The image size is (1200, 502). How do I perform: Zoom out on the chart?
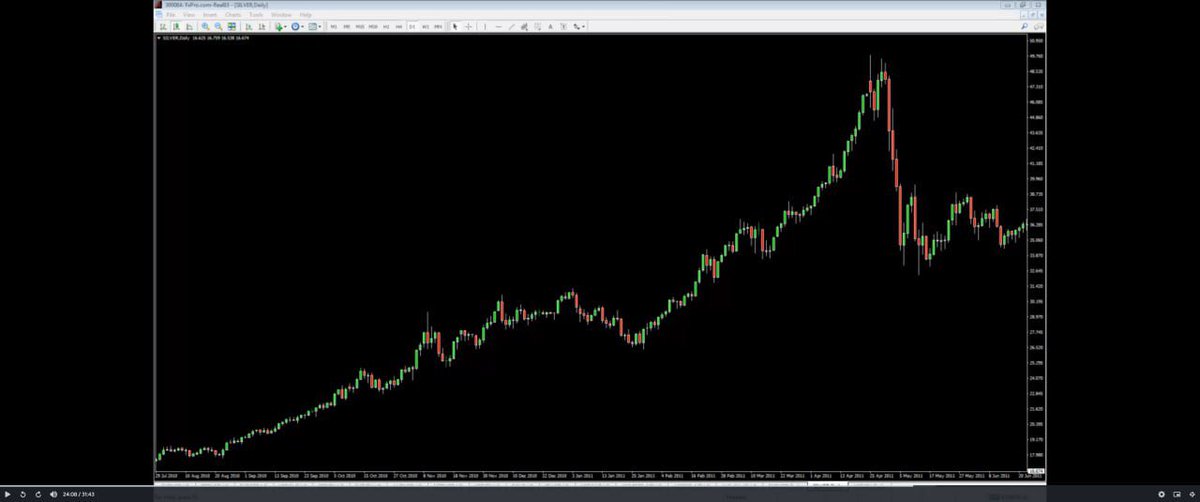point(218,27)
